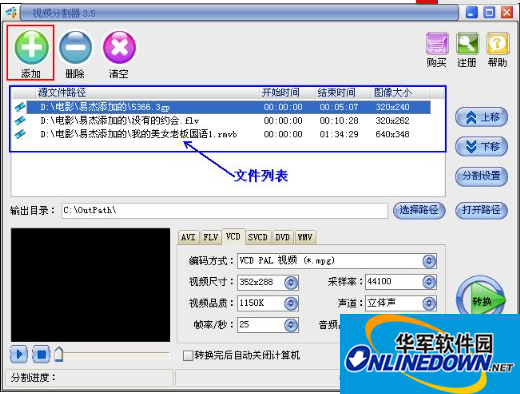Click image size 640x348 cell
The image size is (520, 394).
(392, 134)
